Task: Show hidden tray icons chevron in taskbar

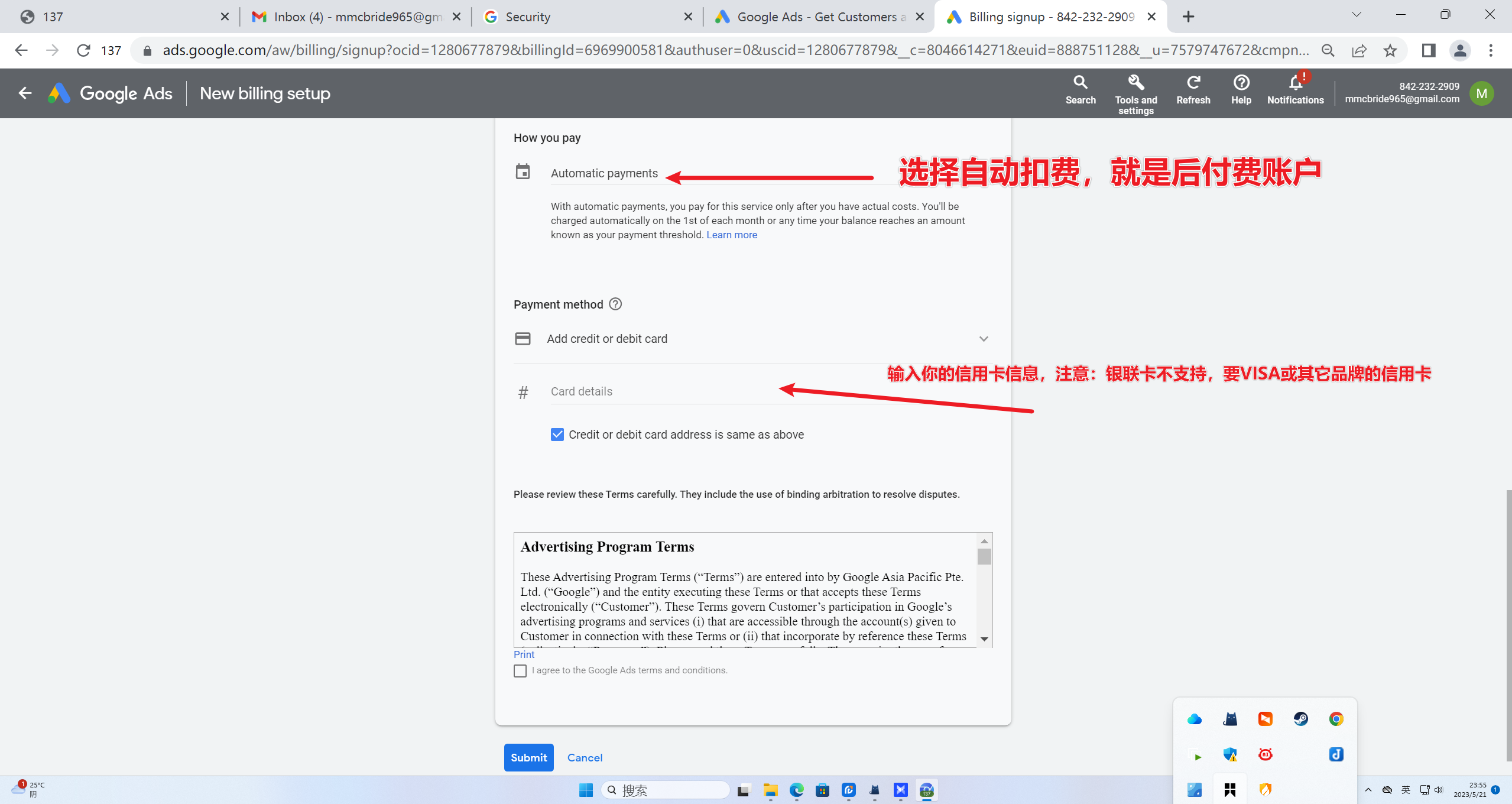Action: click(1368, 790)
